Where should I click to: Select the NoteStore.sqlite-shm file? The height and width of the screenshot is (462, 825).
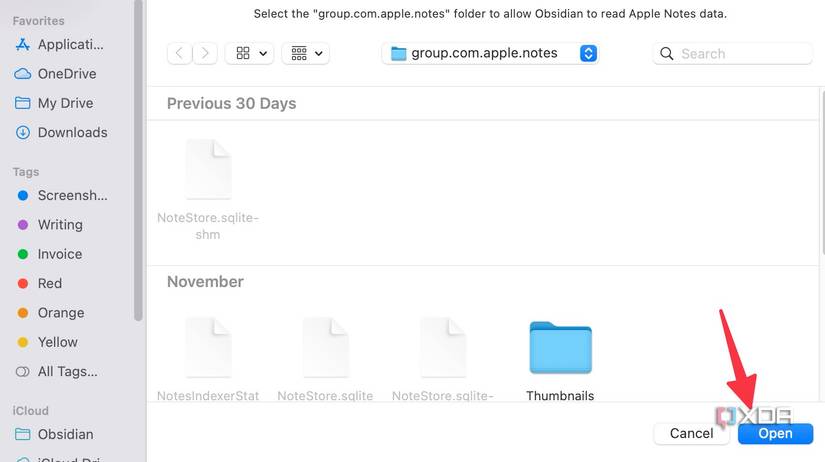click(208, 189)
